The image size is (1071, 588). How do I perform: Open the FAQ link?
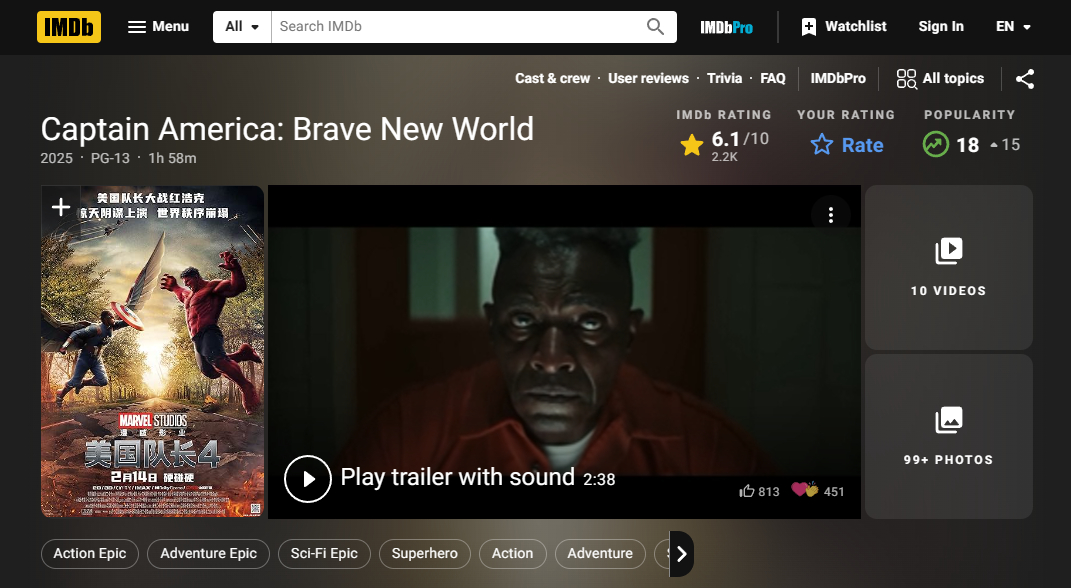click(773, 79)
